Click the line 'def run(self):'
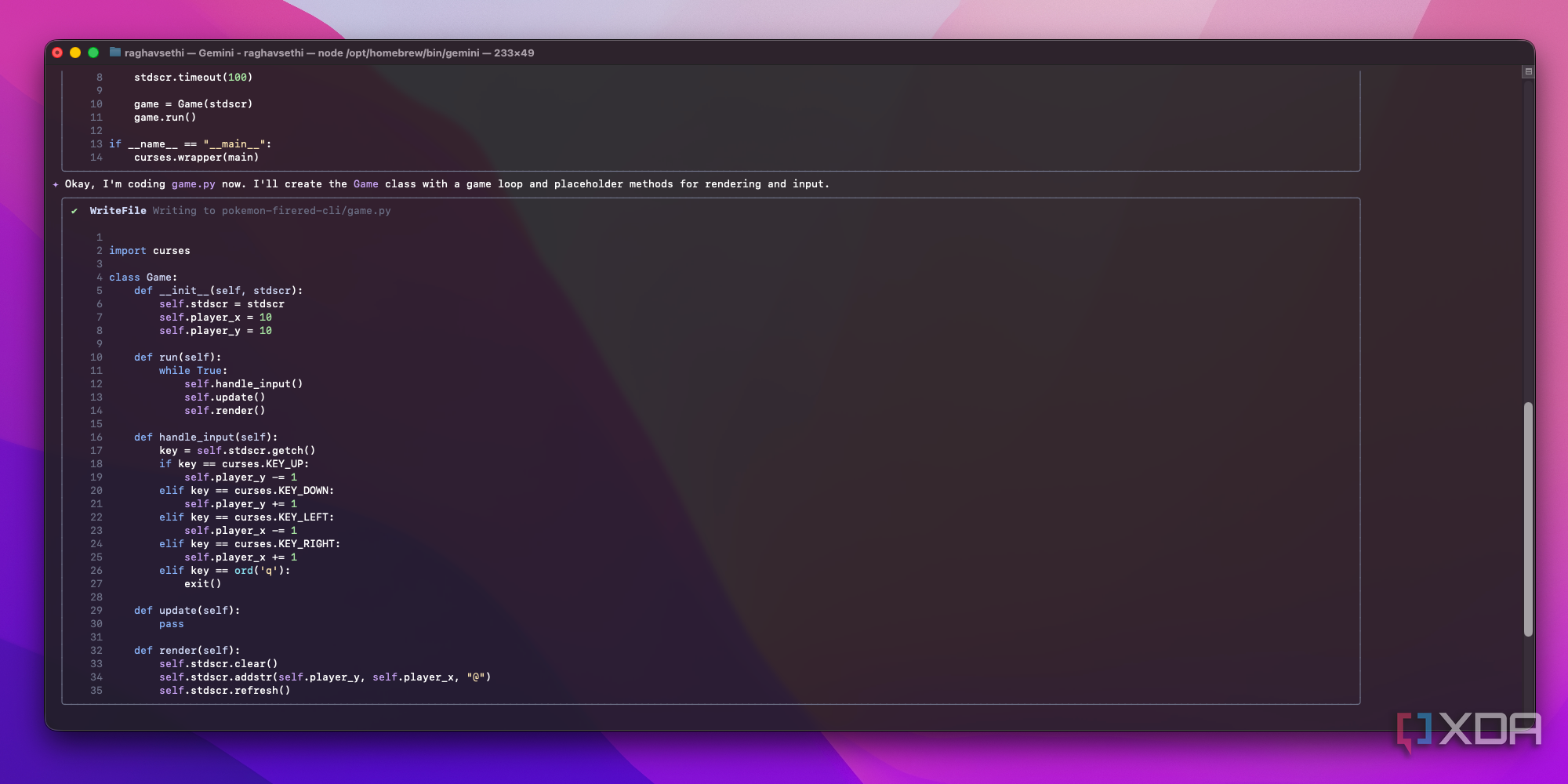 click(178, 358)
